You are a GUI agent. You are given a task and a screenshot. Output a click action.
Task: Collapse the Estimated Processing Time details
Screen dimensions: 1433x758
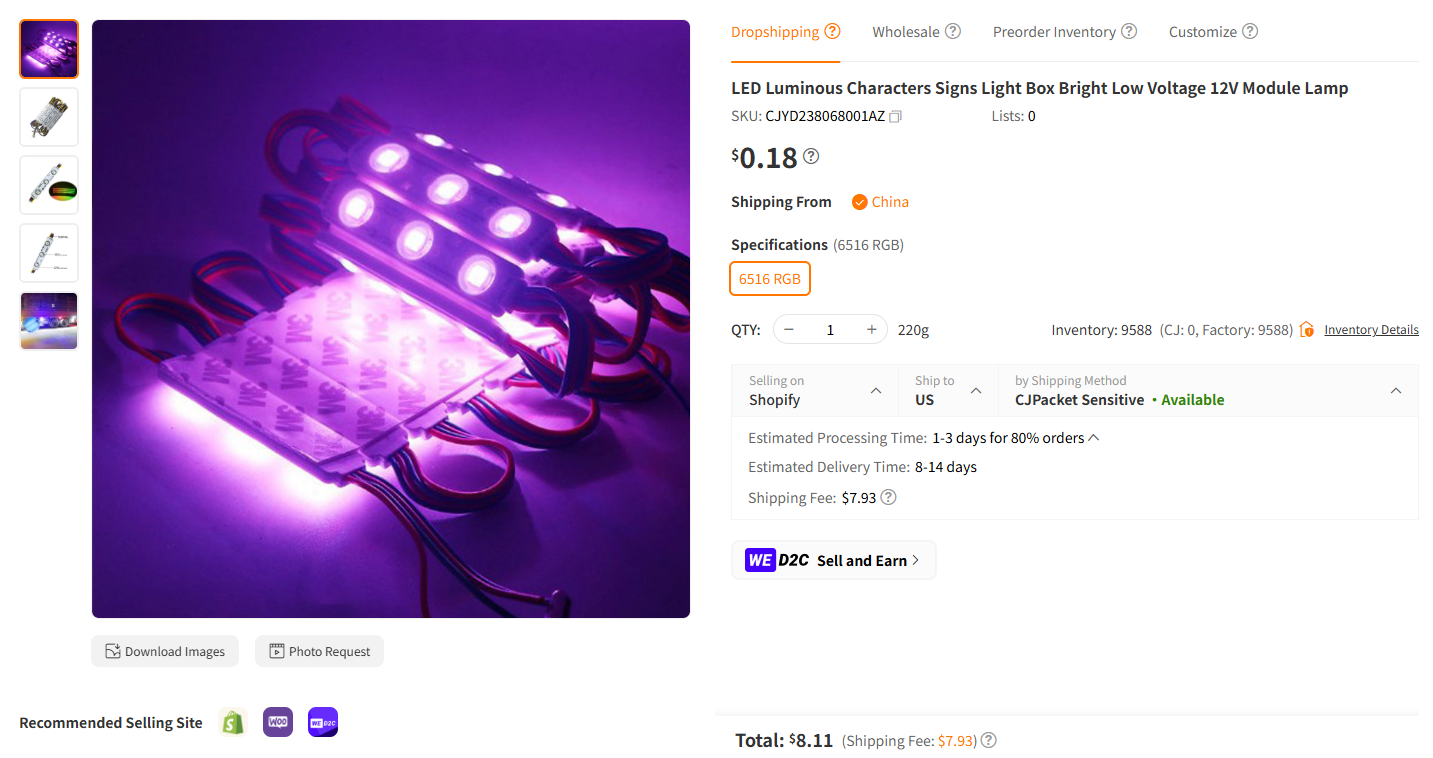click(x=1093, y=437)
